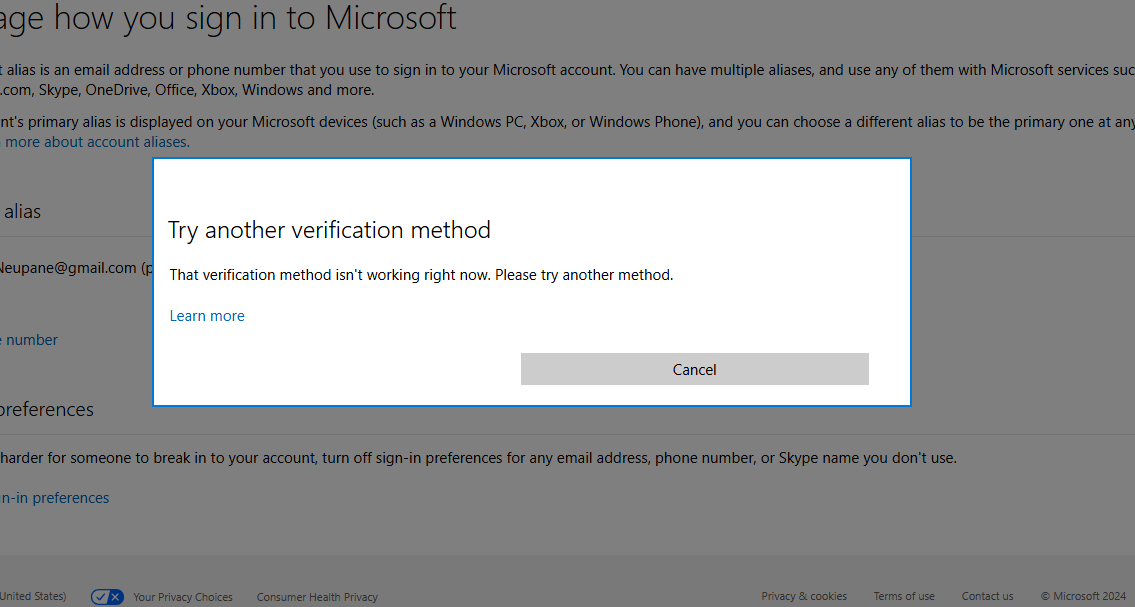Click the 'United States)' footer language text
The width and height of the screenshot is (1135, 607).
click(x=33, y=596)
